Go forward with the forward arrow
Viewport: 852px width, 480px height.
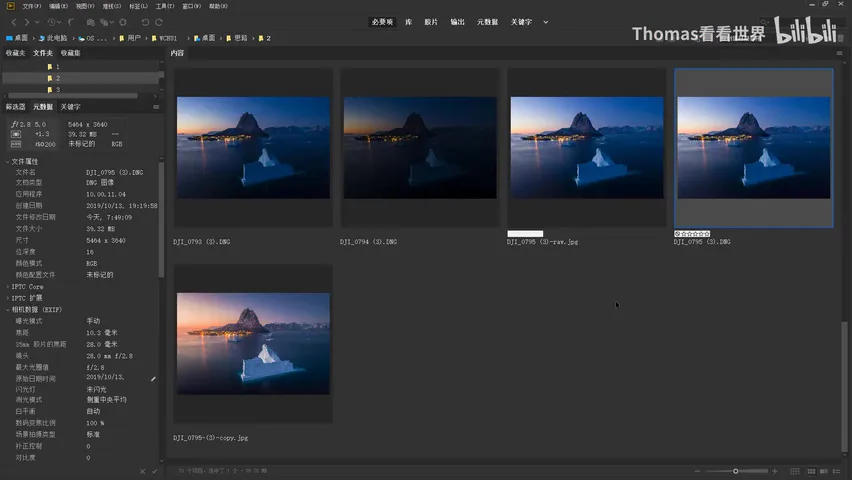(27, 22)
